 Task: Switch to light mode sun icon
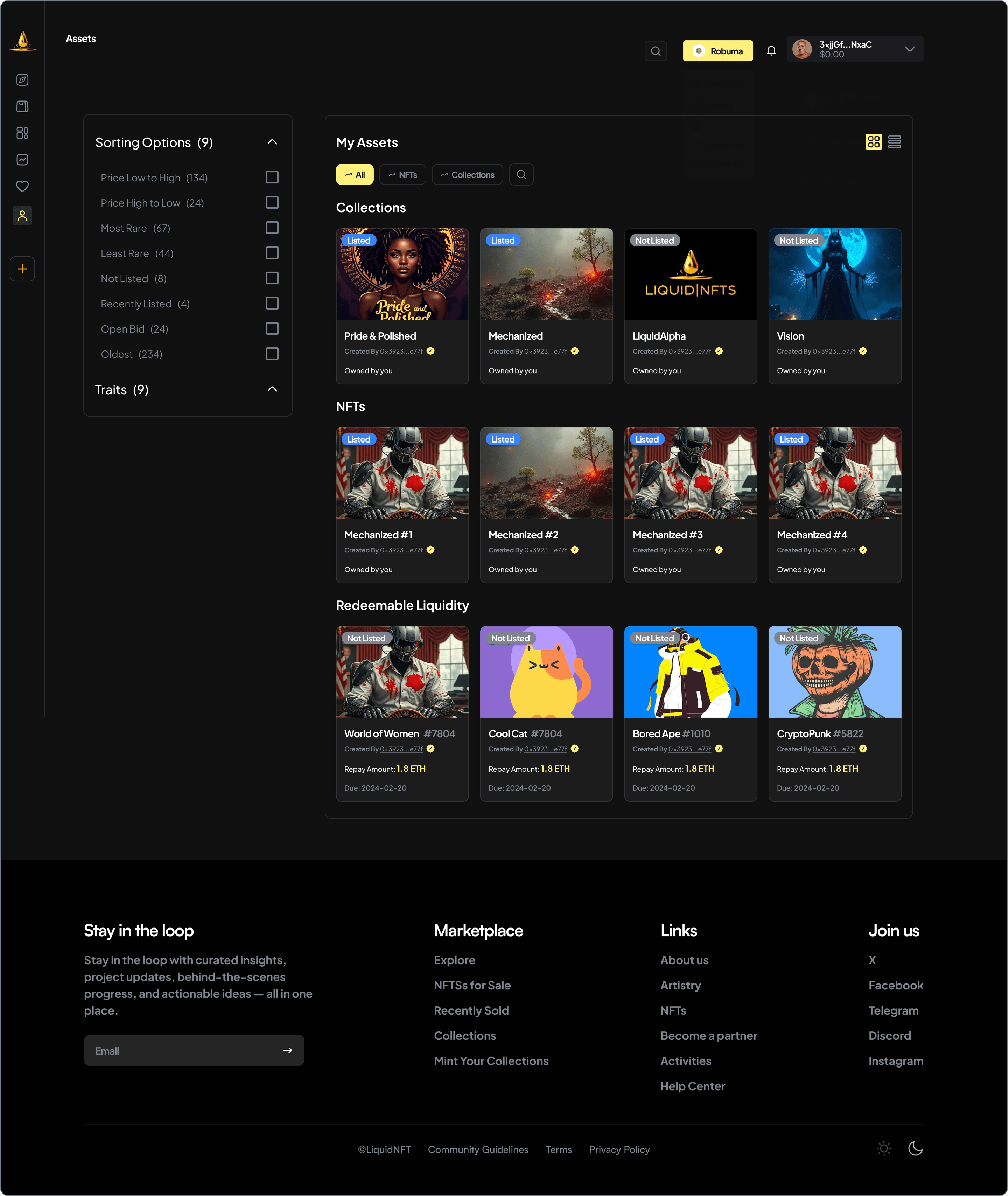[884, 1148]
